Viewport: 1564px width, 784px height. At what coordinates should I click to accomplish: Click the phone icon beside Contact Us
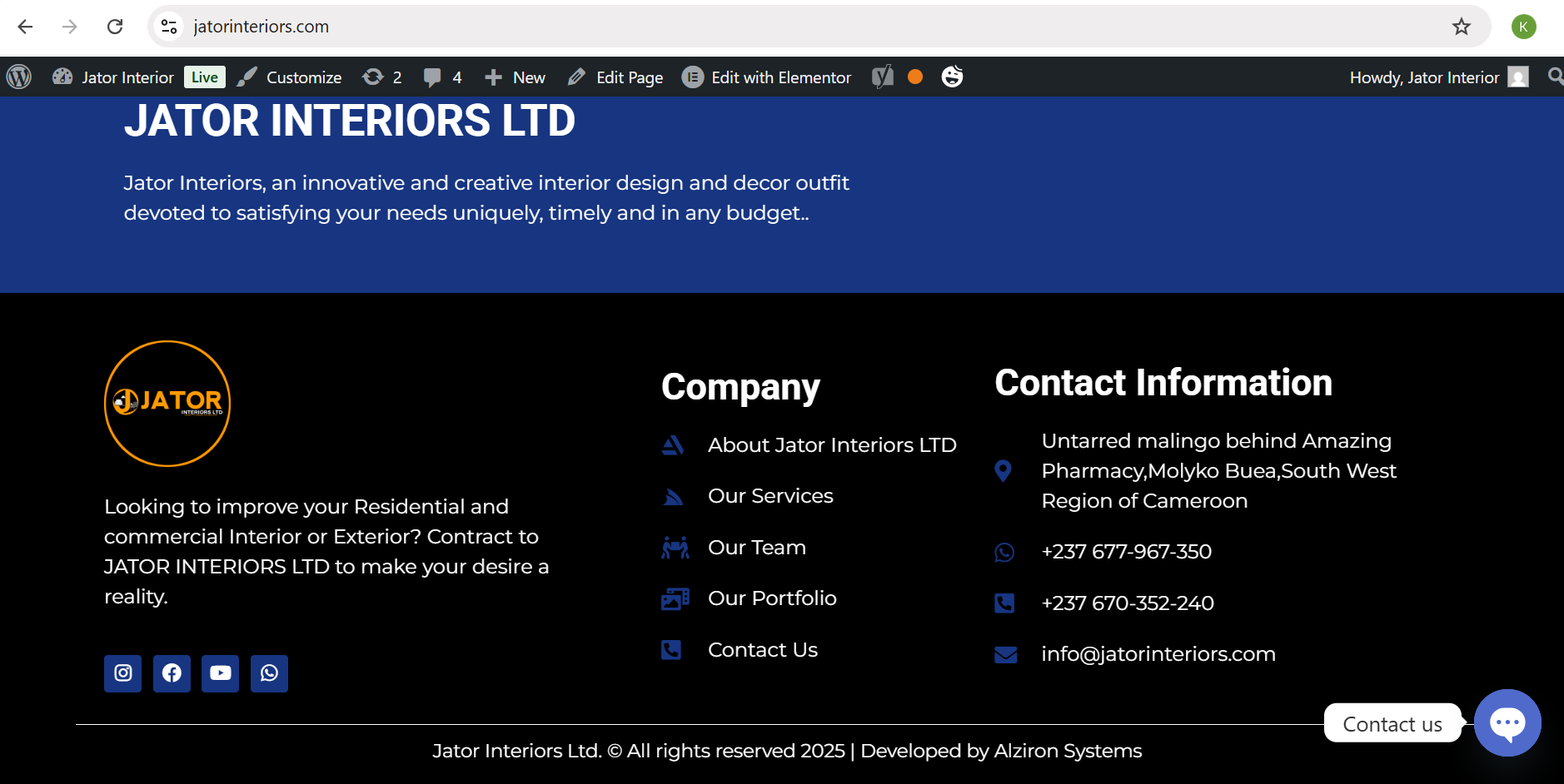(x=671, y=650)
